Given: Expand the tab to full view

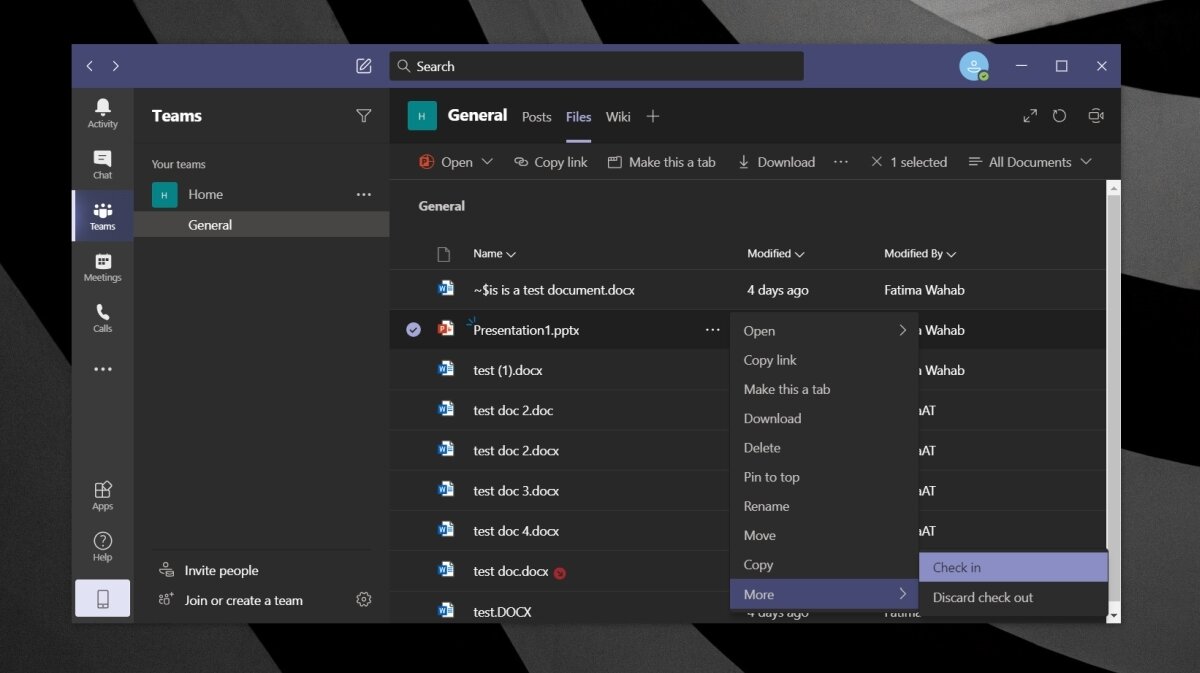Looking at the screenshot, I should [1030, 116].
